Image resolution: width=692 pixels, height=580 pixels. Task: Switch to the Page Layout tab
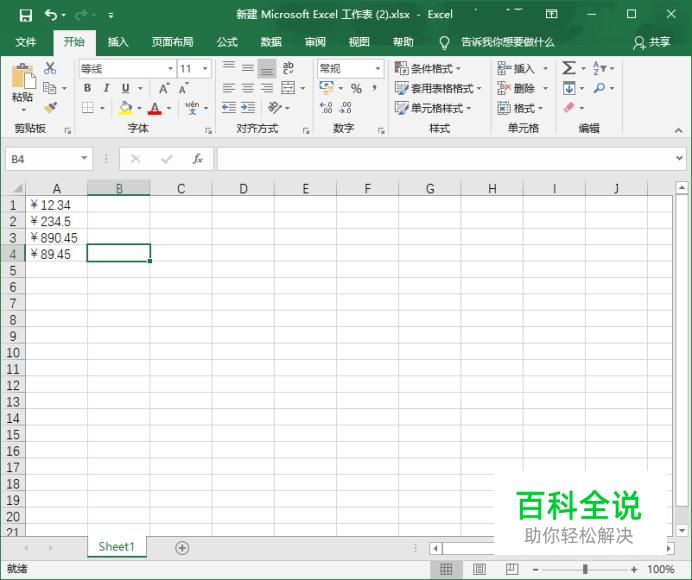click(173, 42)
